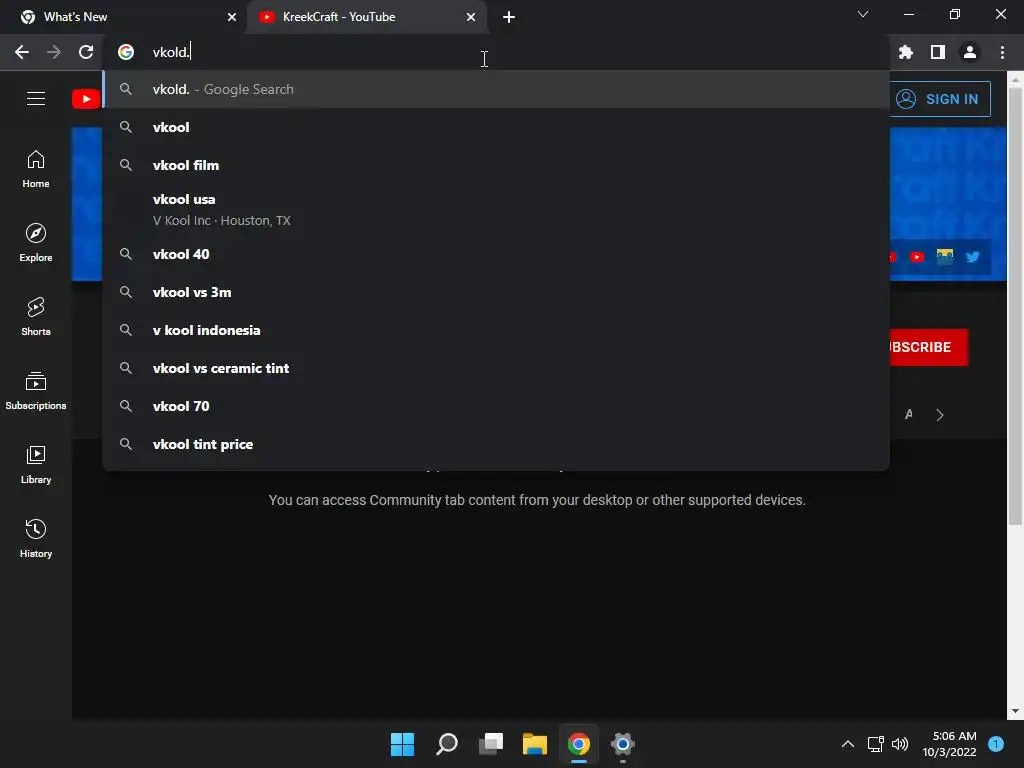The height and width of the screenshot is (768, 1024).
Task: Click the scrollbar down arrow
Action: 1015,711
